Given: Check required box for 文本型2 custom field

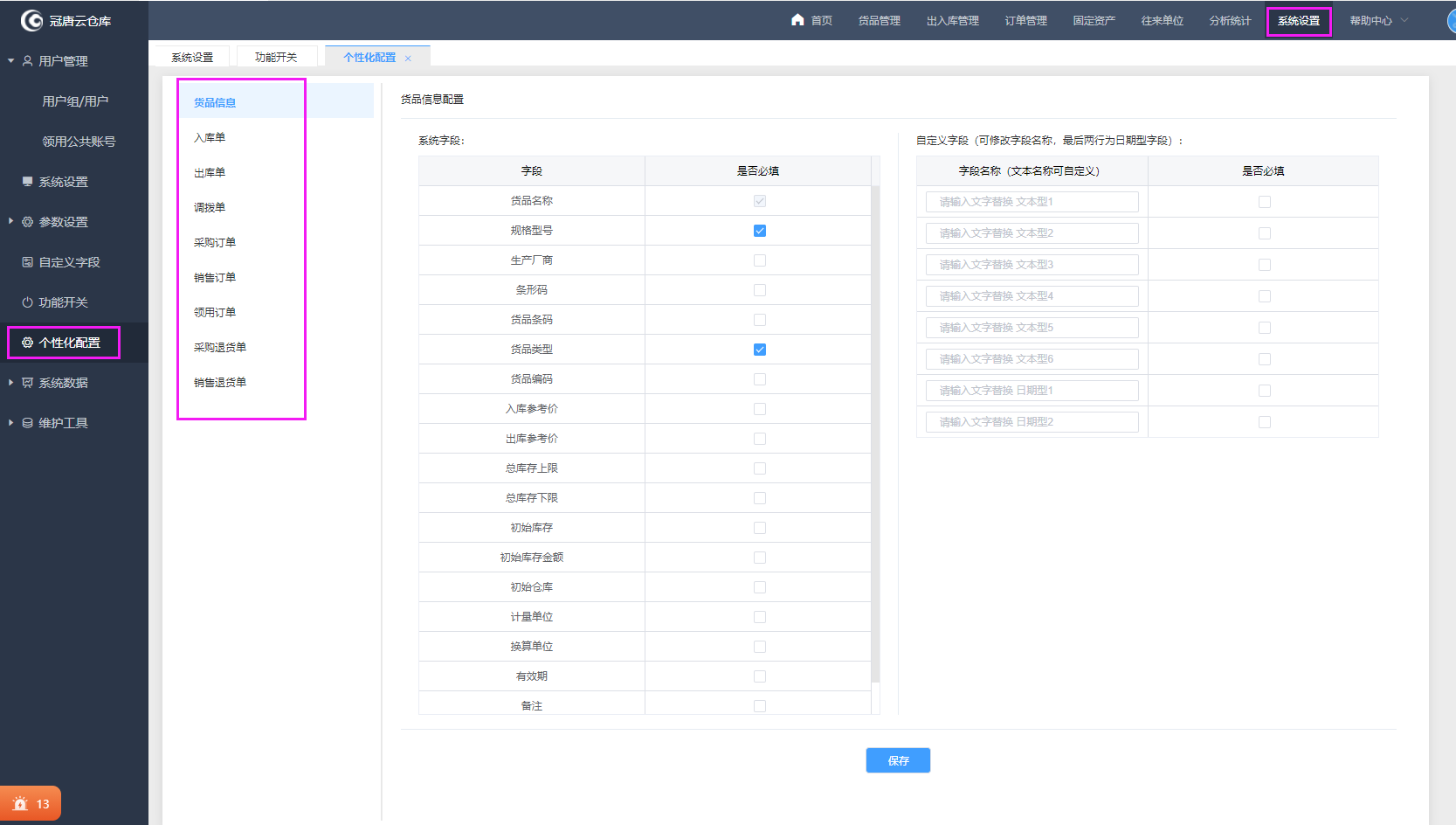Looking at the screenshot, I should [x=1264, y=233].
